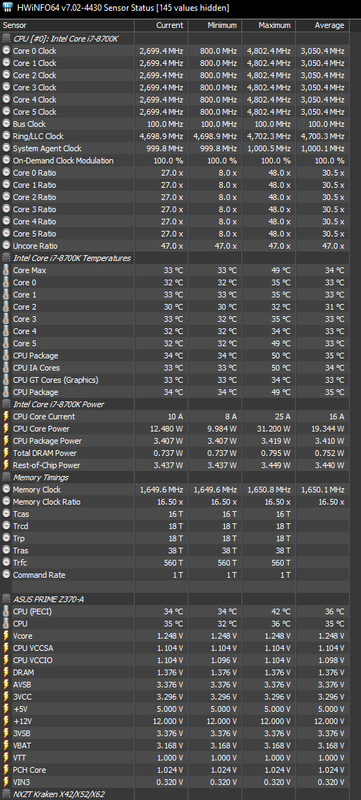Screen dimensions: 361x800
Task: Click the CPU Core Current lightning icon
Action: (6, 416)
